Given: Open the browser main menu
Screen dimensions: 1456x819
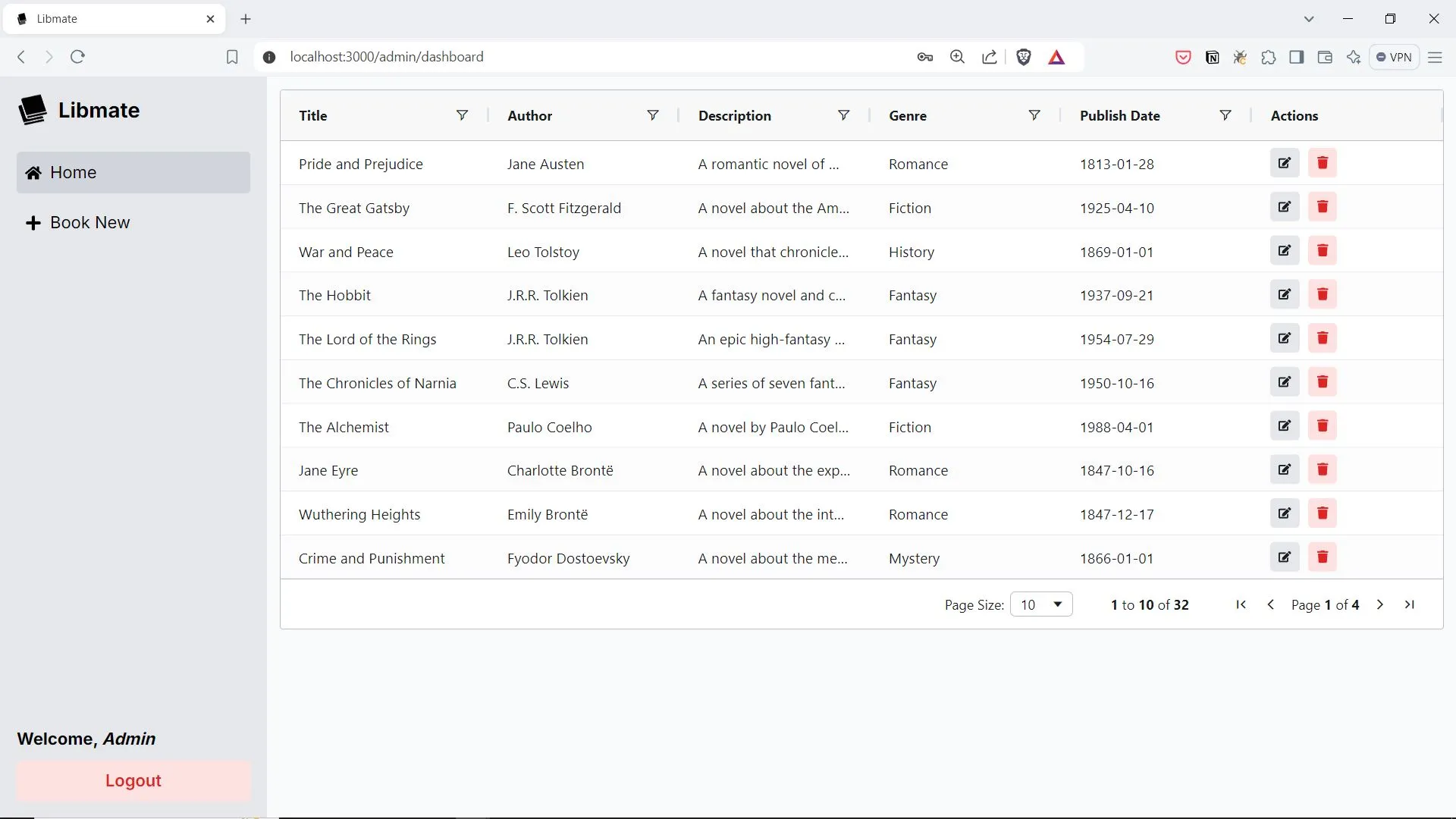Looking at the screenshot, I should (x=1435, y=57).
